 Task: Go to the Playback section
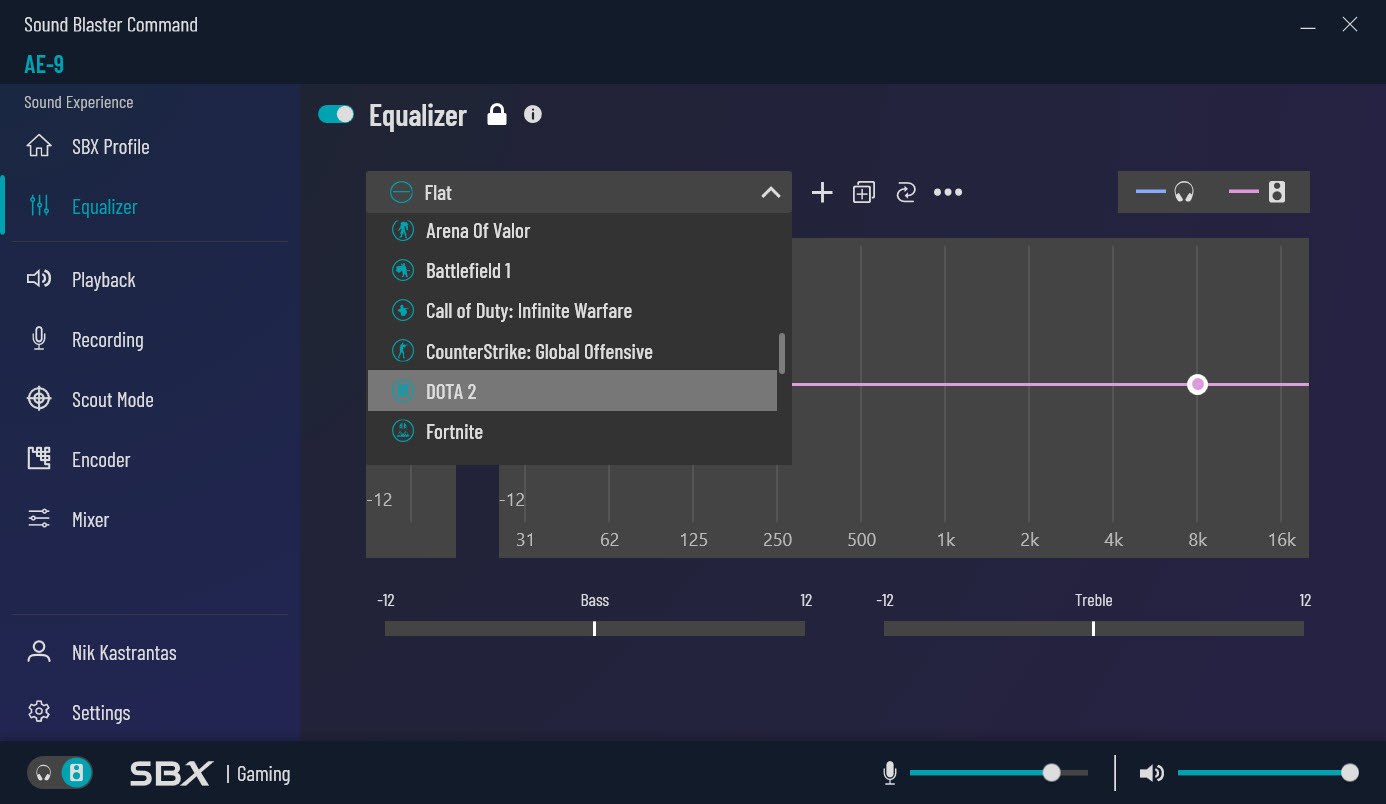point(150,279)
